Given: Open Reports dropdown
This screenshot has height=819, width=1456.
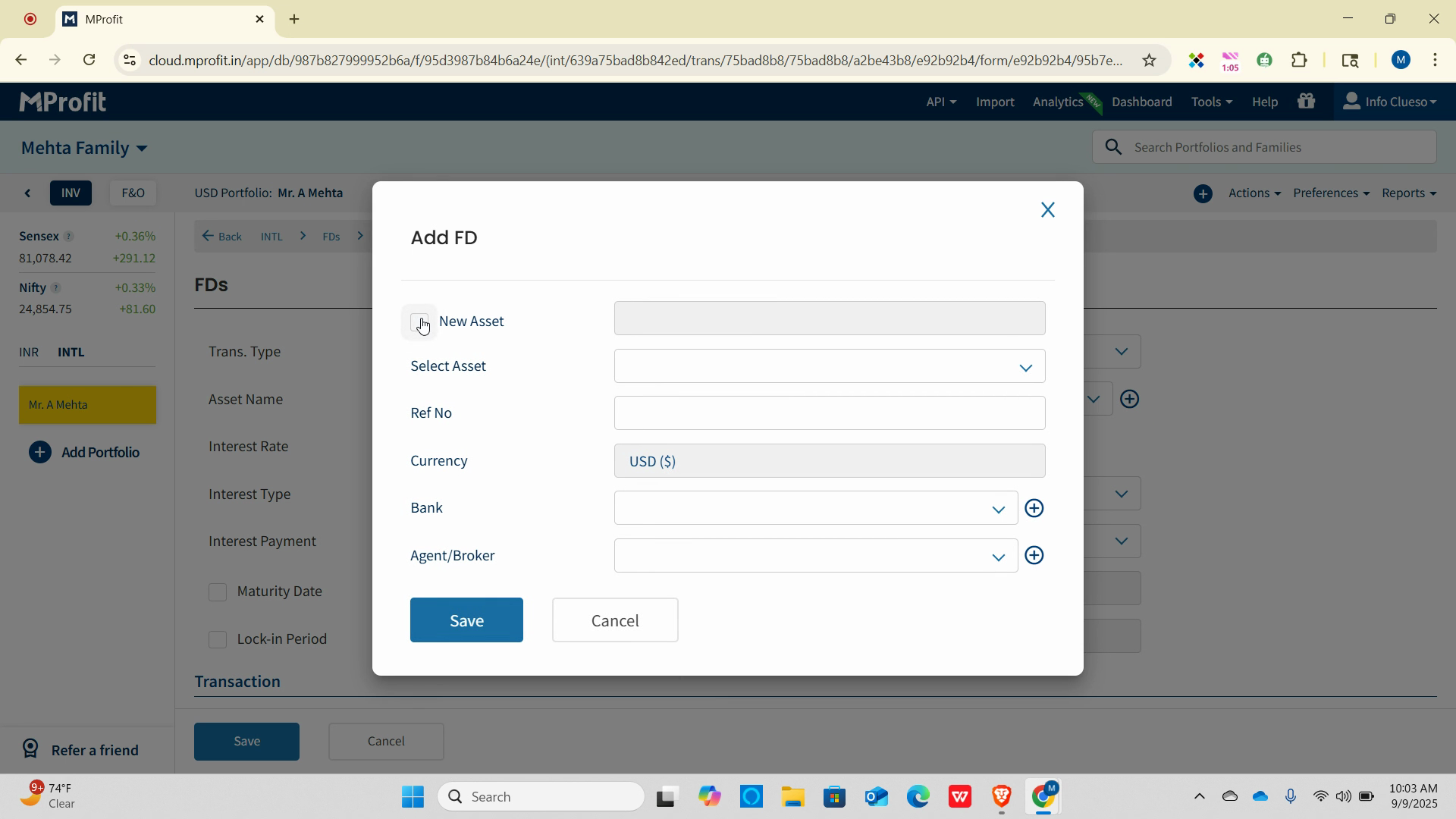Looking at the screenshot, I should tap(1409, 193).
